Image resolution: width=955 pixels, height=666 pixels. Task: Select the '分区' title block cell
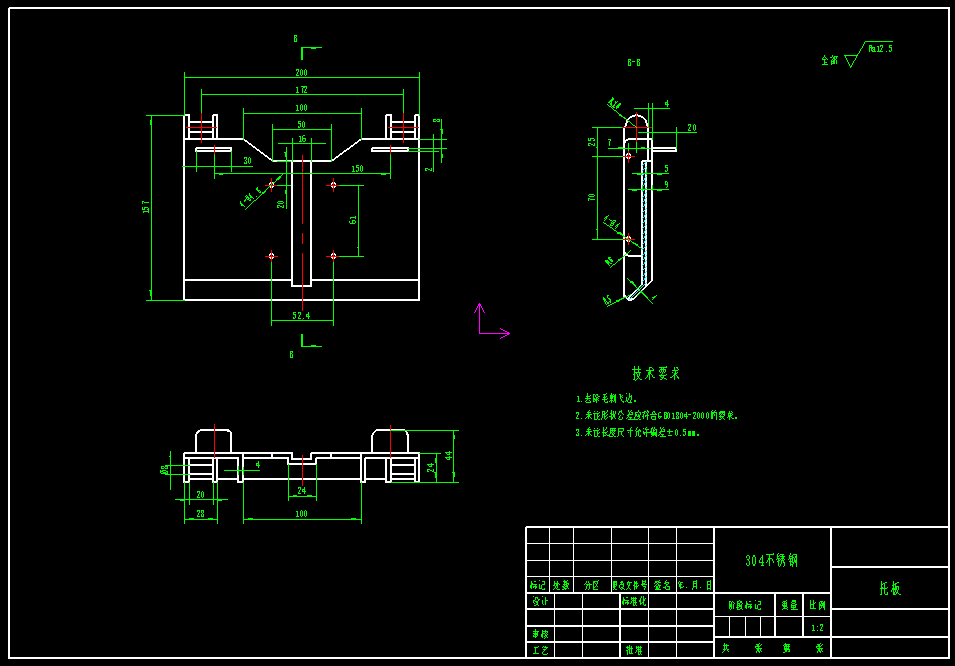click(591, 585)
